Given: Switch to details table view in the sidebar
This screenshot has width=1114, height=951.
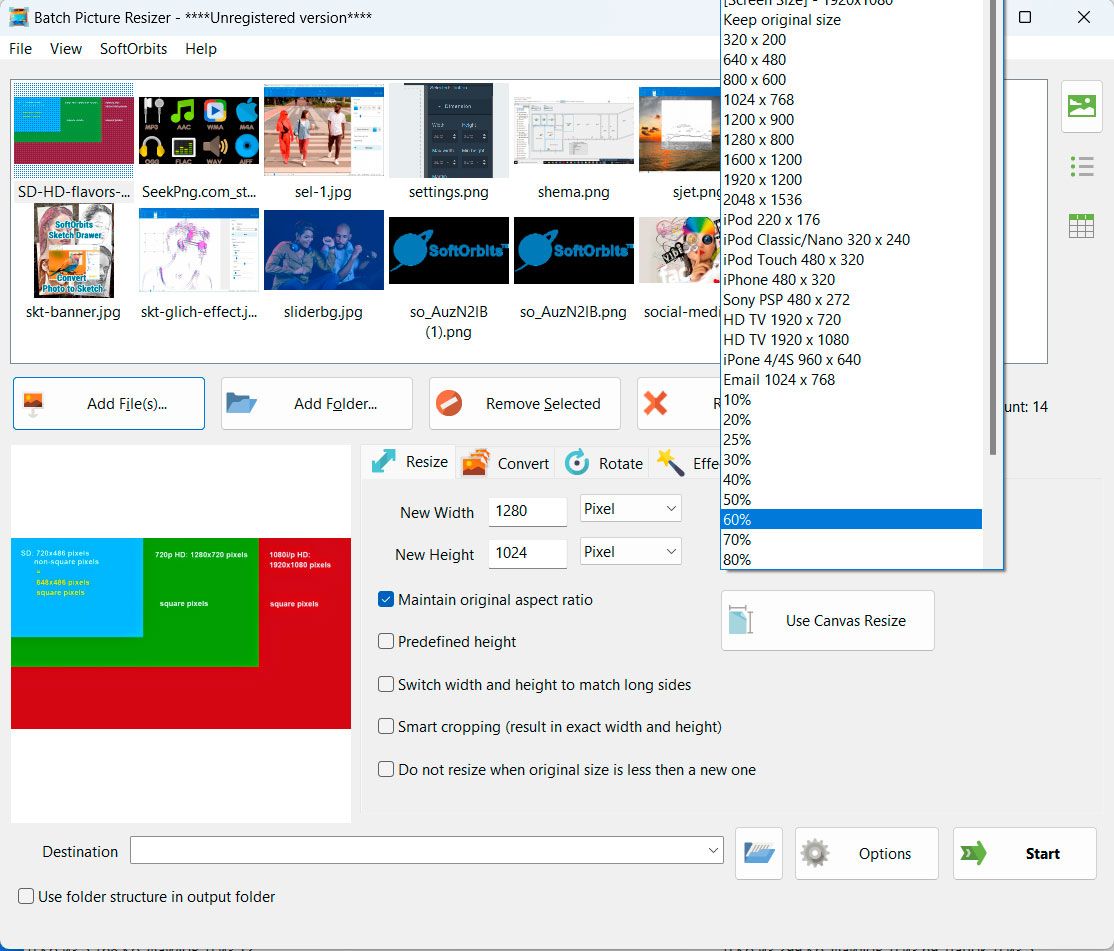Looking at the screenshot, I should pyautogui.click(x=1081, y=225).
